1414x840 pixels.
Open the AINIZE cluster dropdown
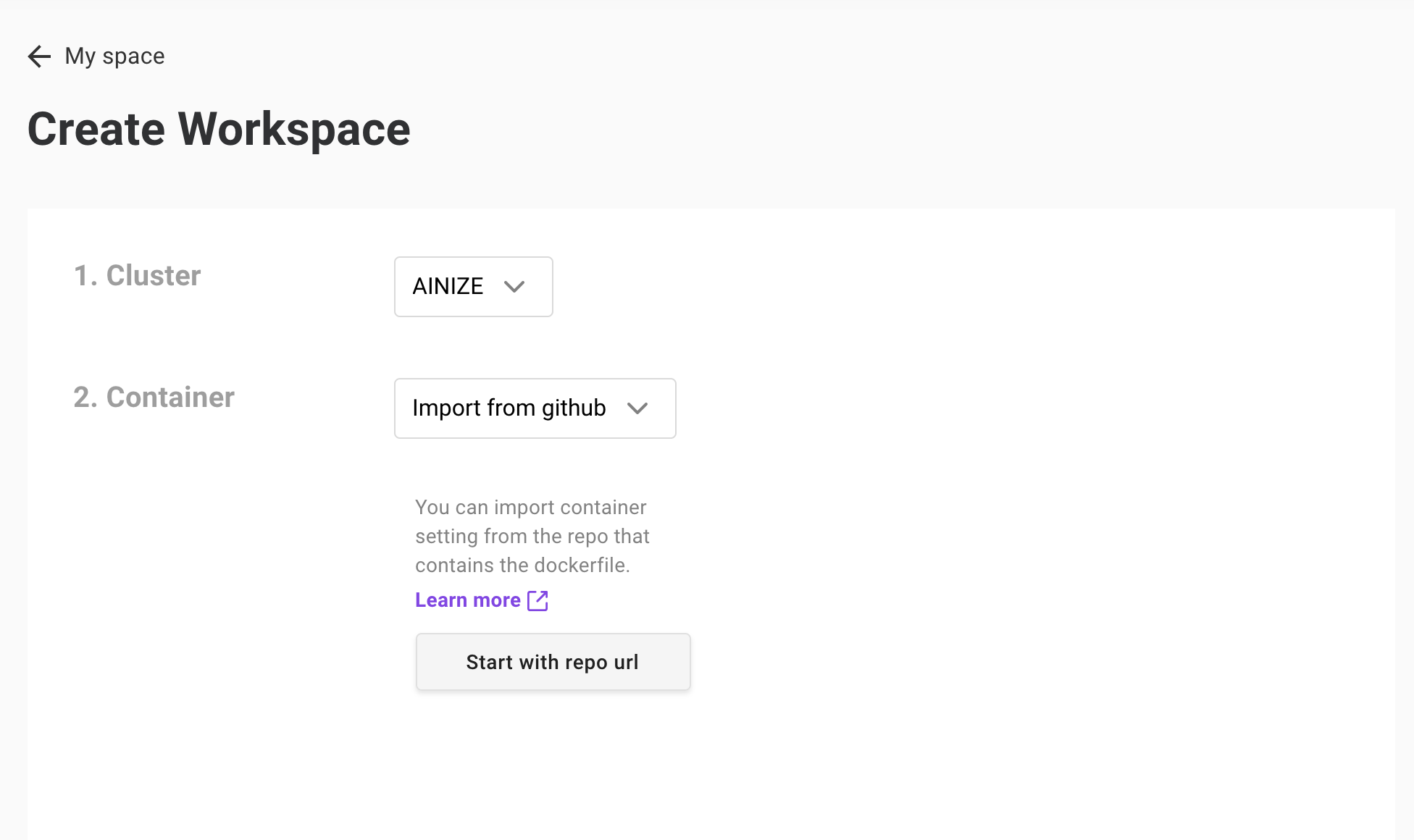(472, 287)
